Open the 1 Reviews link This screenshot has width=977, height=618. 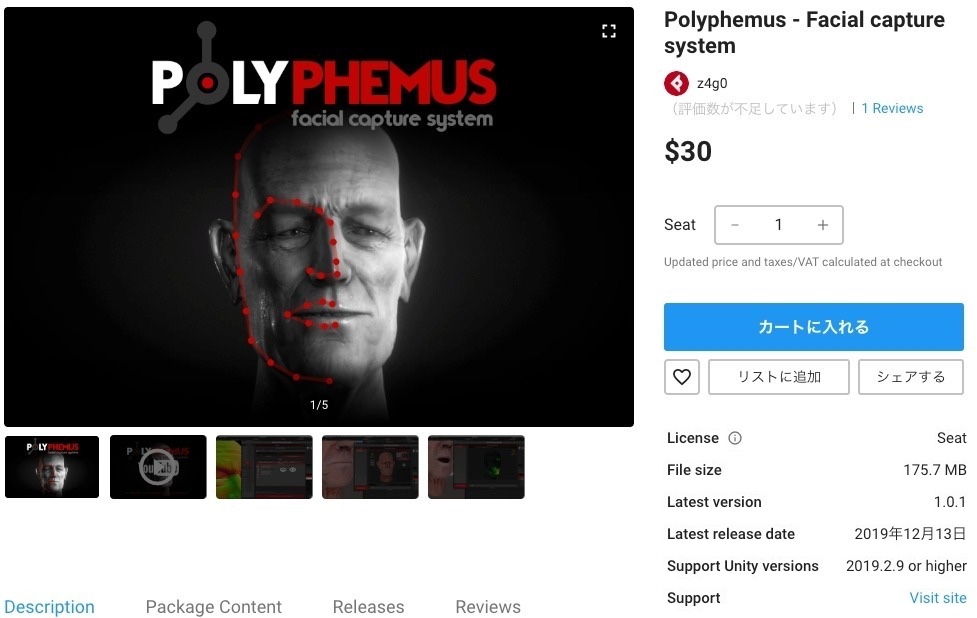(892, 108)
